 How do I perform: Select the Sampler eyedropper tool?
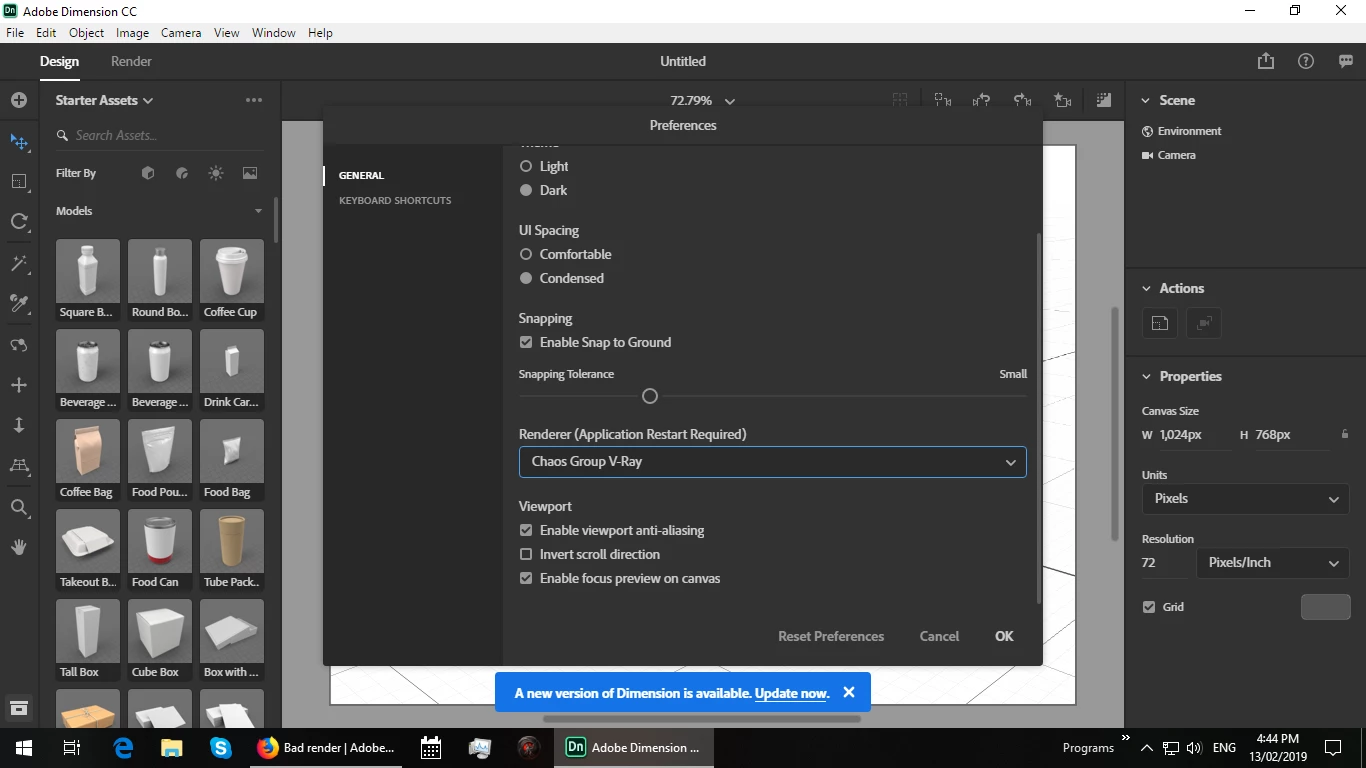(x=18, y=303)
